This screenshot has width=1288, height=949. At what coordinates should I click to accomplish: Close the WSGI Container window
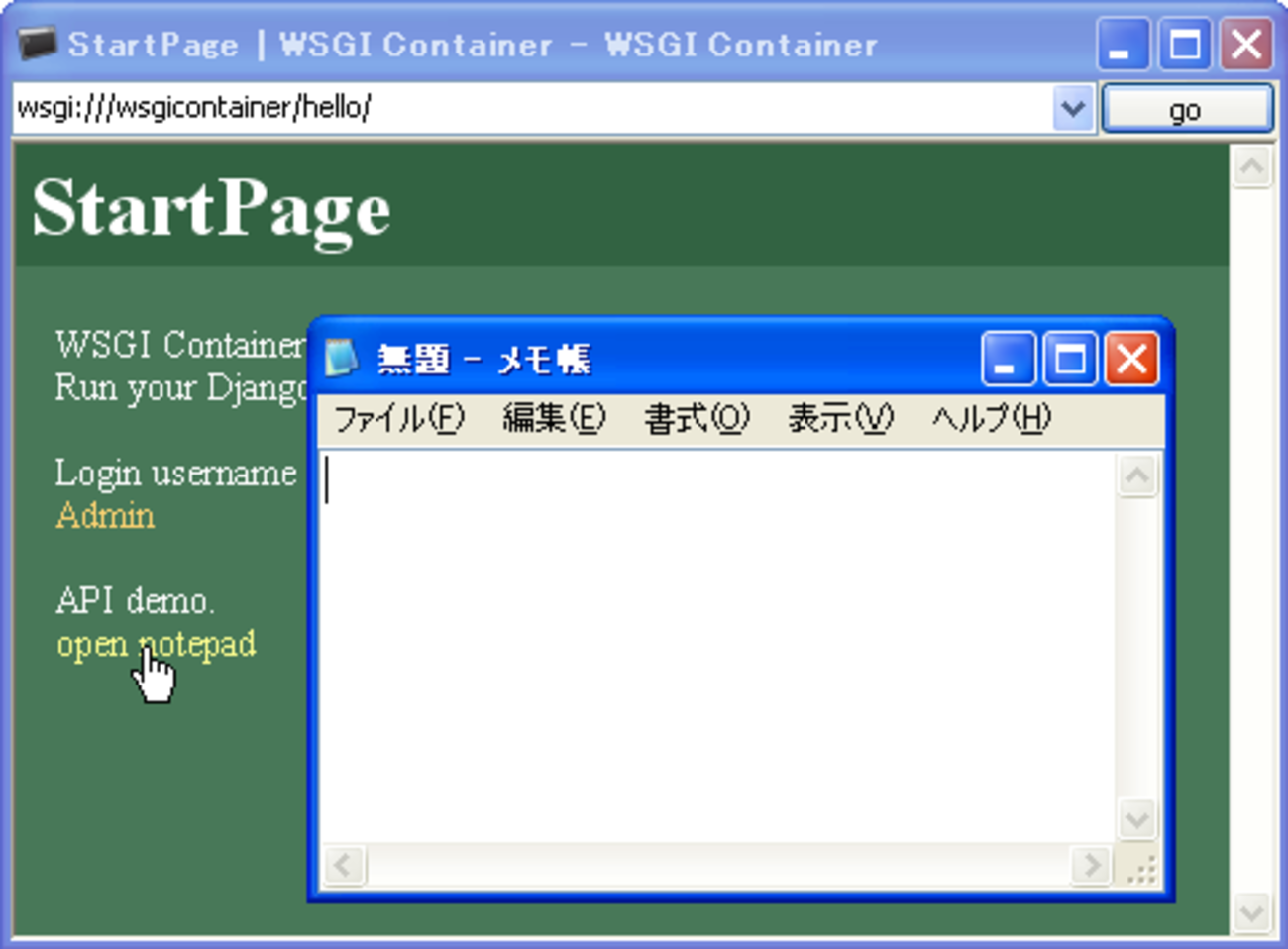click(1246, 45)
